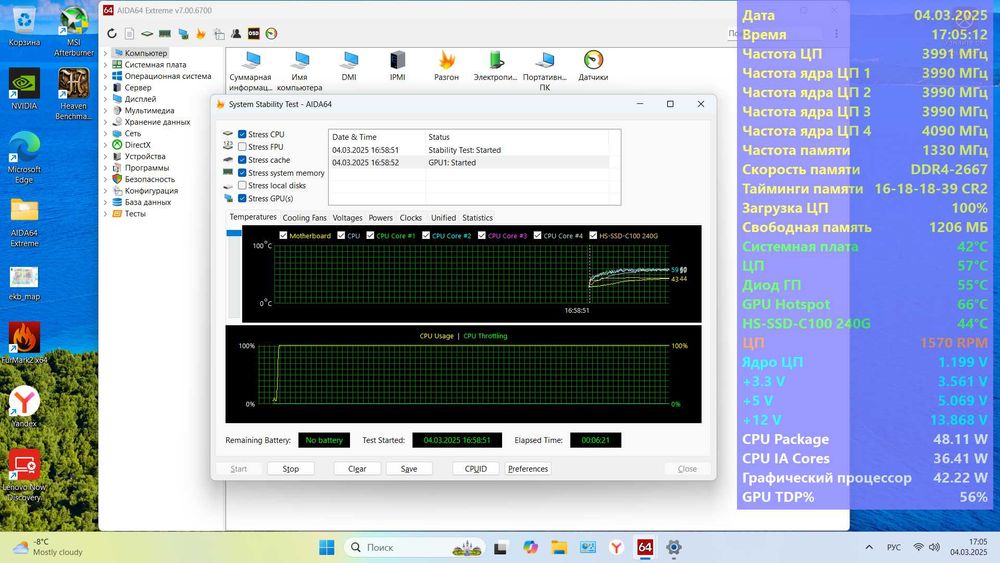
Task: Click the AIDA64 taskbar icon
Action: 646,547
